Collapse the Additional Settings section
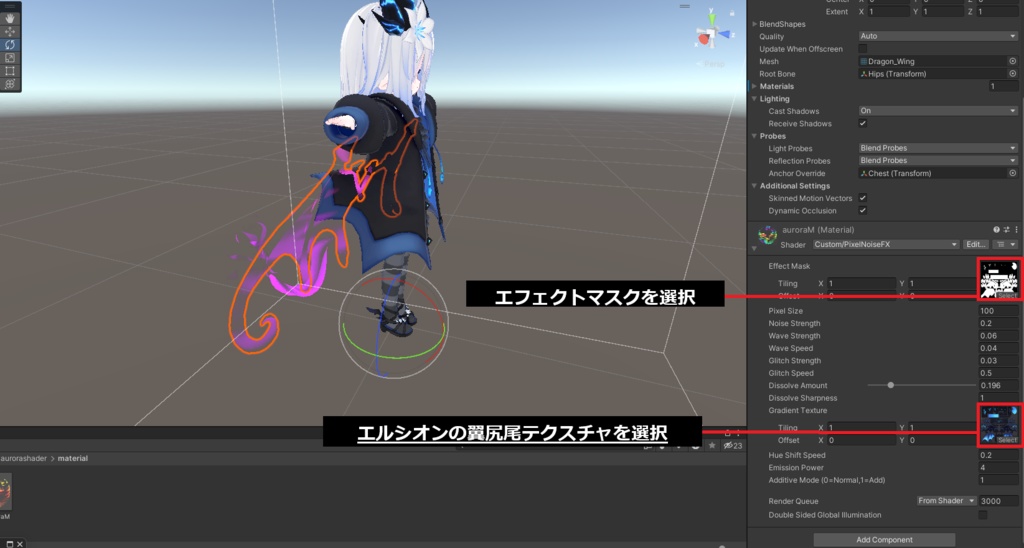This screenshot has height=548, width=1024. tap(754, 185)
